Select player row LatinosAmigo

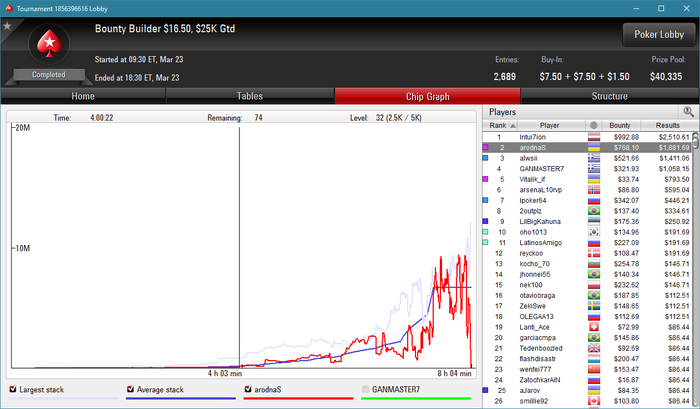[587, 242]
